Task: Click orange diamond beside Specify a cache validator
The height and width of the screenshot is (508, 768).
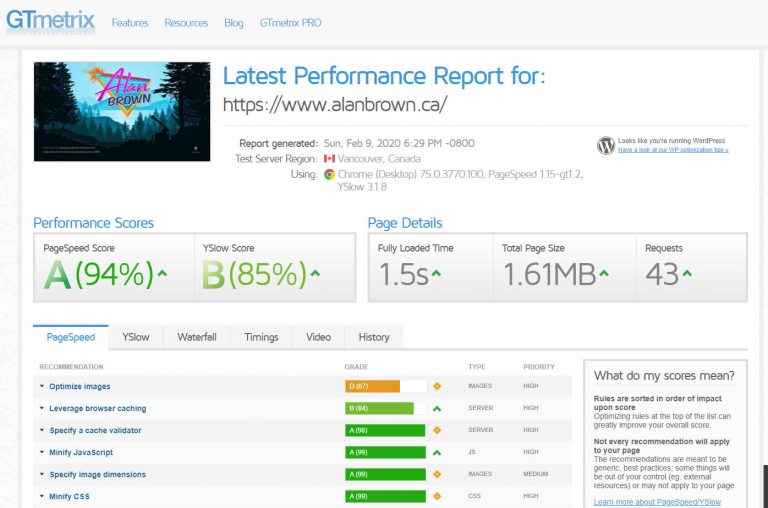Action: [437, 430]
